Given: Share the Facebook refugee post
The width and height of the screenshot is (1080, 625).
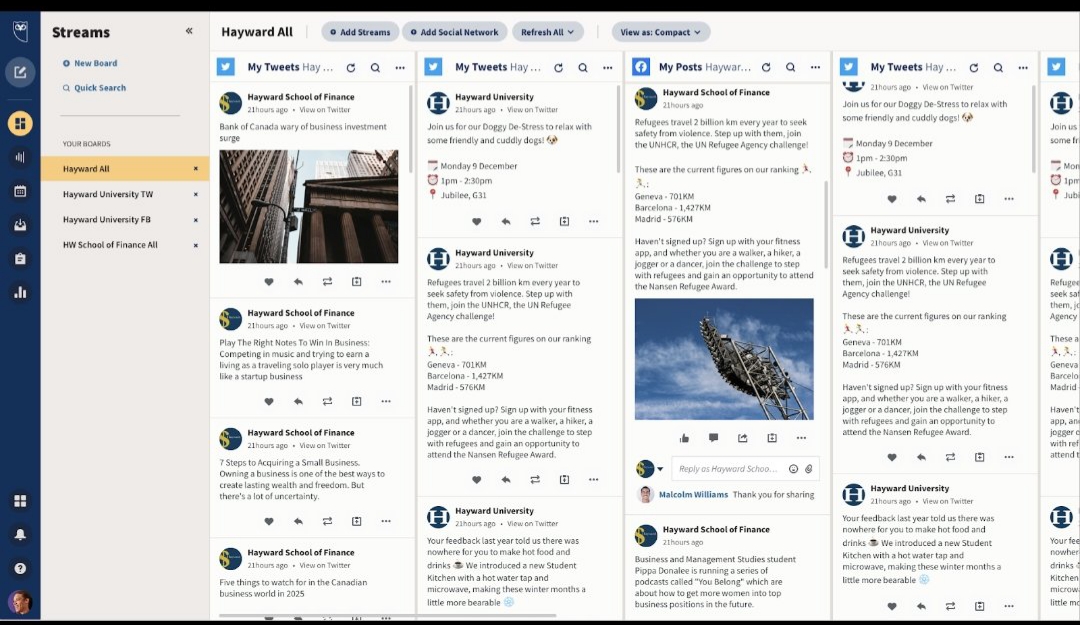Looking at the screenshot, I should (742, 438).
